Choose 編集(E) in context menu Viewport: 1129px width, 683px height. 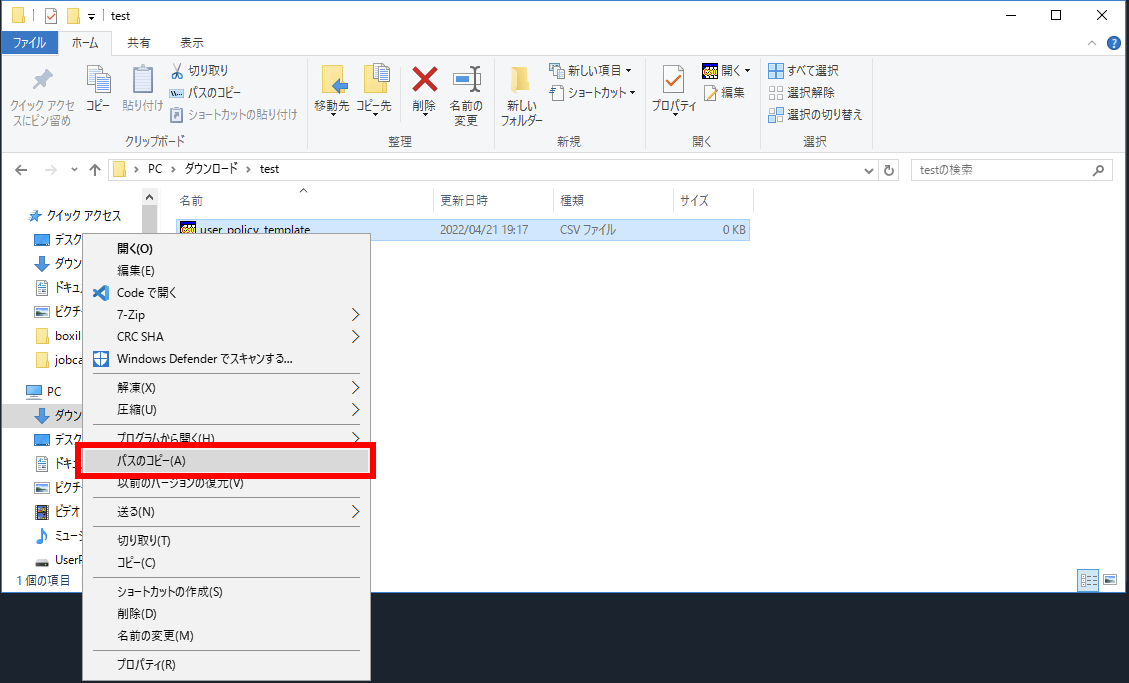(227, 271)
